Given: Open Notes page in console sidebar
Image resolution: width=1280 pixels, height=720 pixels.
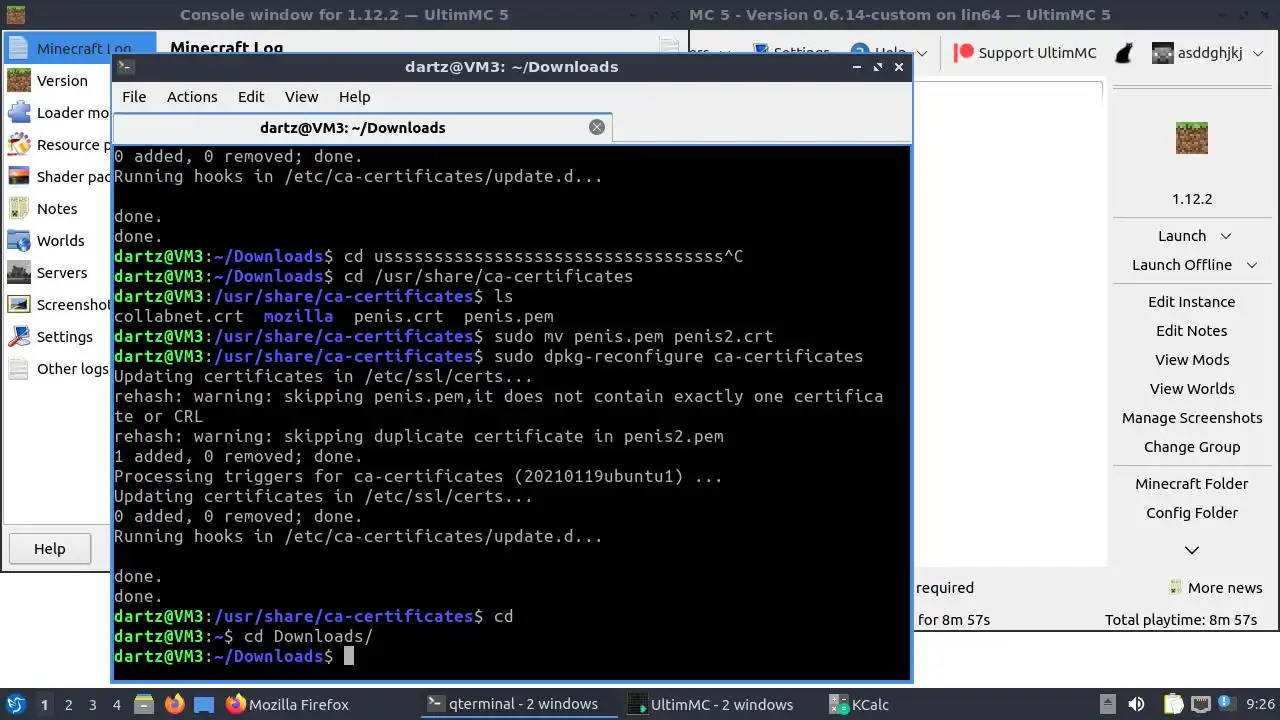Looking at the screenshot, I should [x=58, y=209].
